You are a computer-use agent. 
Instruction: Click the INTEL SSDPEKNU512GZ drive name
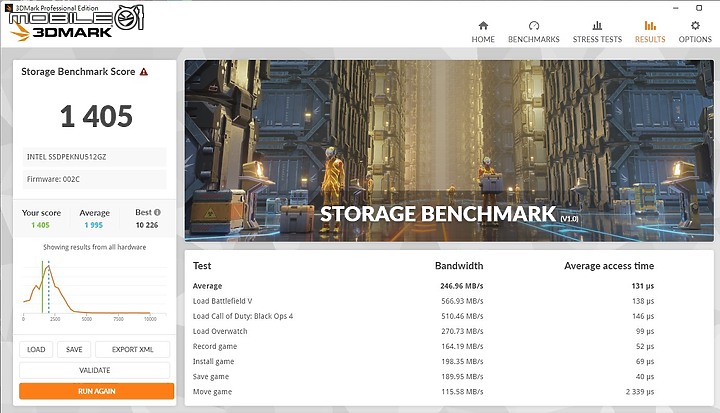pos(94,157)
